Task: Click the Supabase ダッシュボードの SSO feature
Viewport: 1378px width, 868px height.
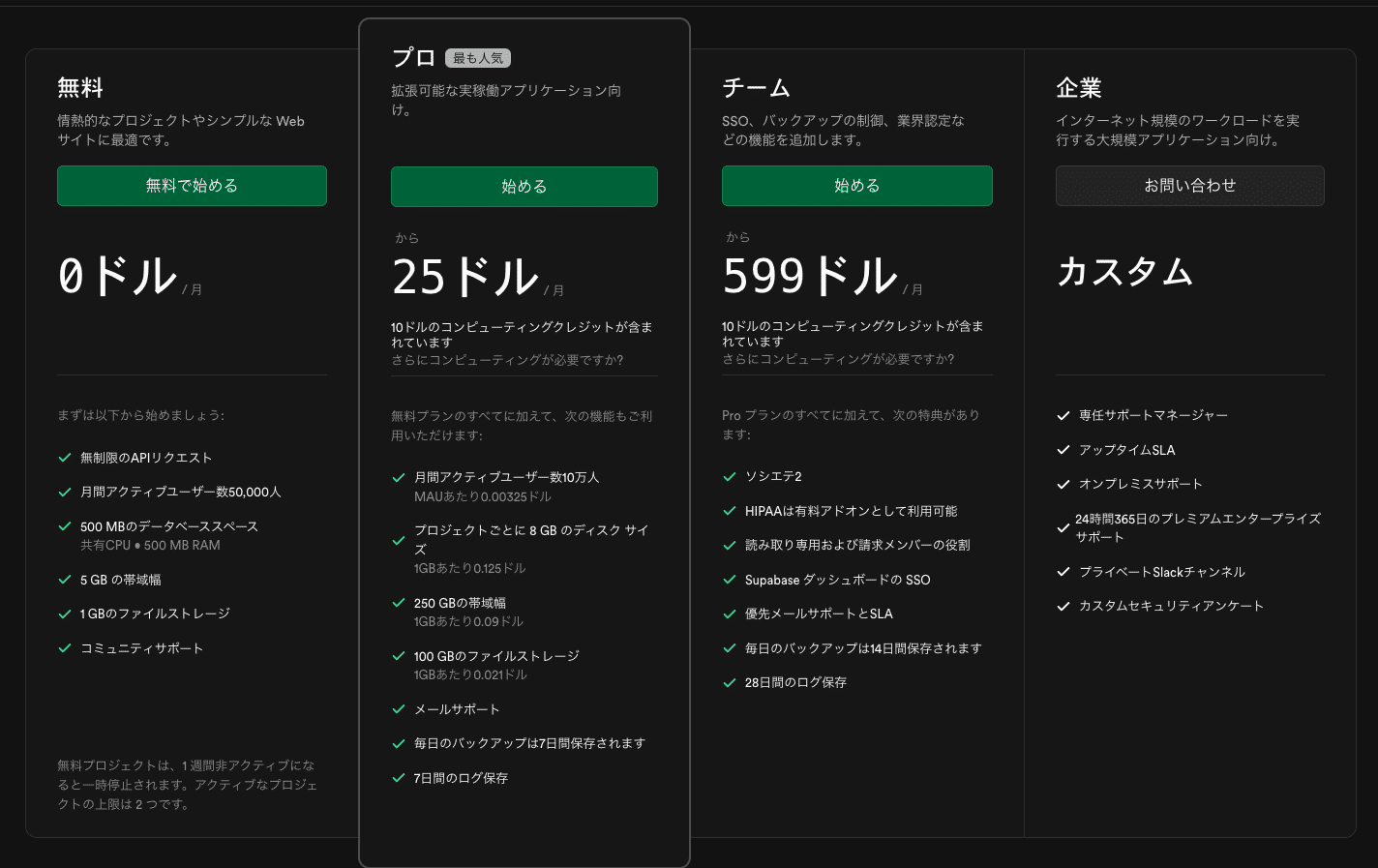Action: pos(837,580)
